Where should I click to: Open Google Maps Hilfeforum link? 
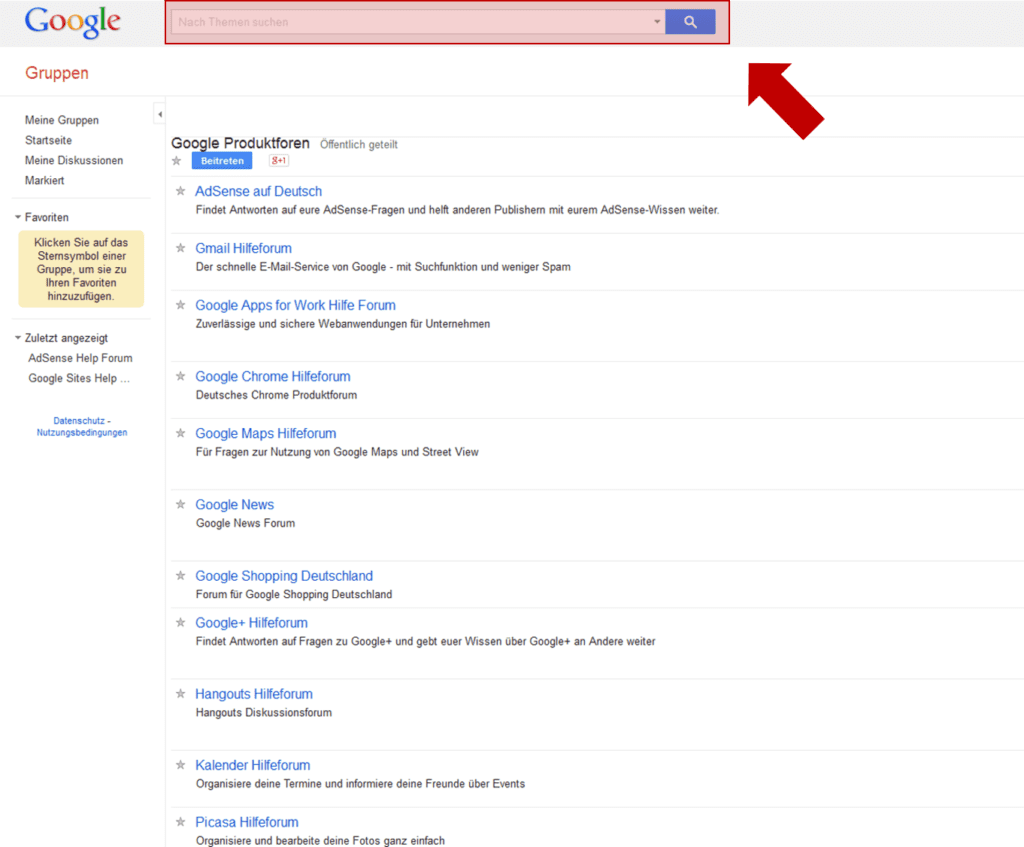click(x=266, y=434)
